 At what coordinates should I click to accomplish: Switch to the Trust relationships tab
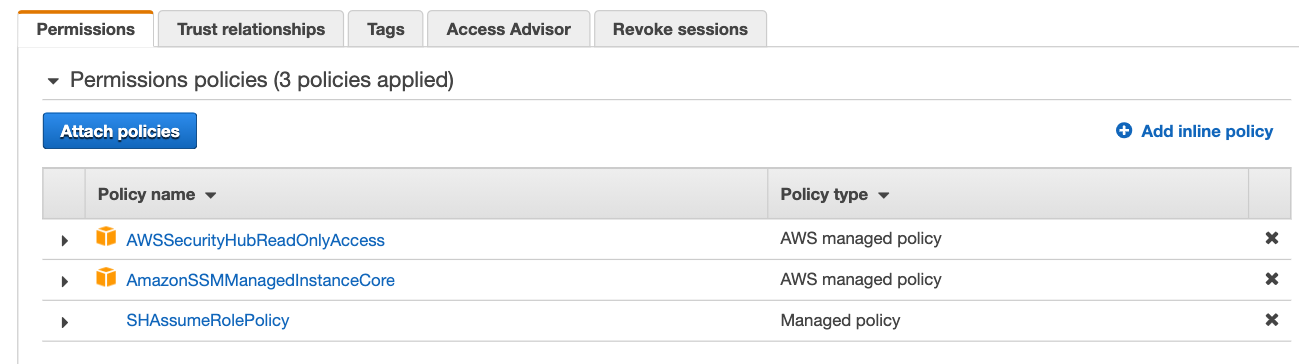pos(251,29)
